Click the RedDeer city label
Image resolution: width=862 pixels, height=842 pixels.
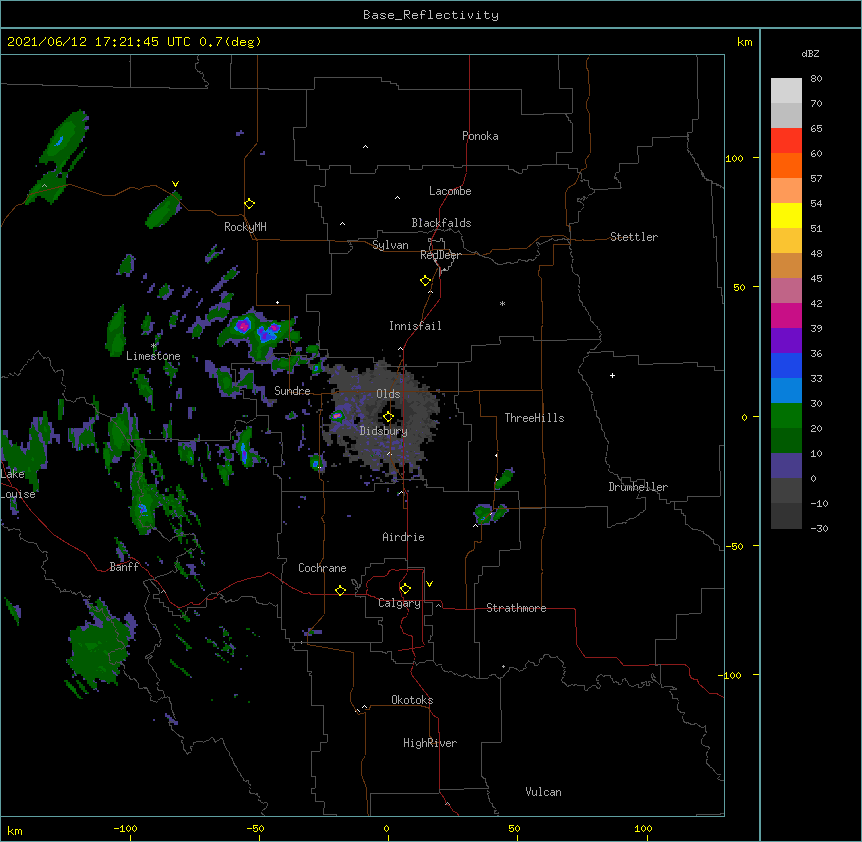(440, 255)
